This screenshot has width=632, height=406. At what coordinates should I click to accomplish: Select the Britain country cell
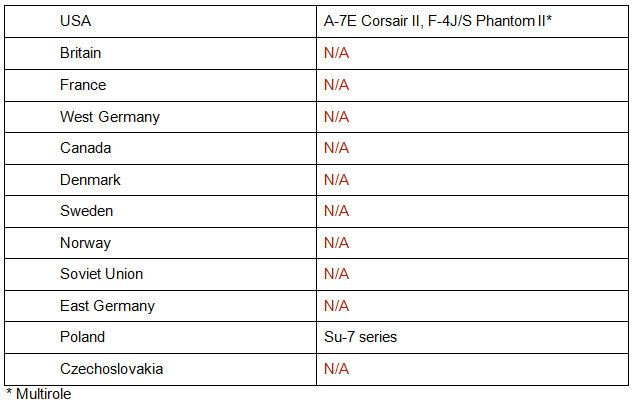pyautogui.click(x=81, y=53)
